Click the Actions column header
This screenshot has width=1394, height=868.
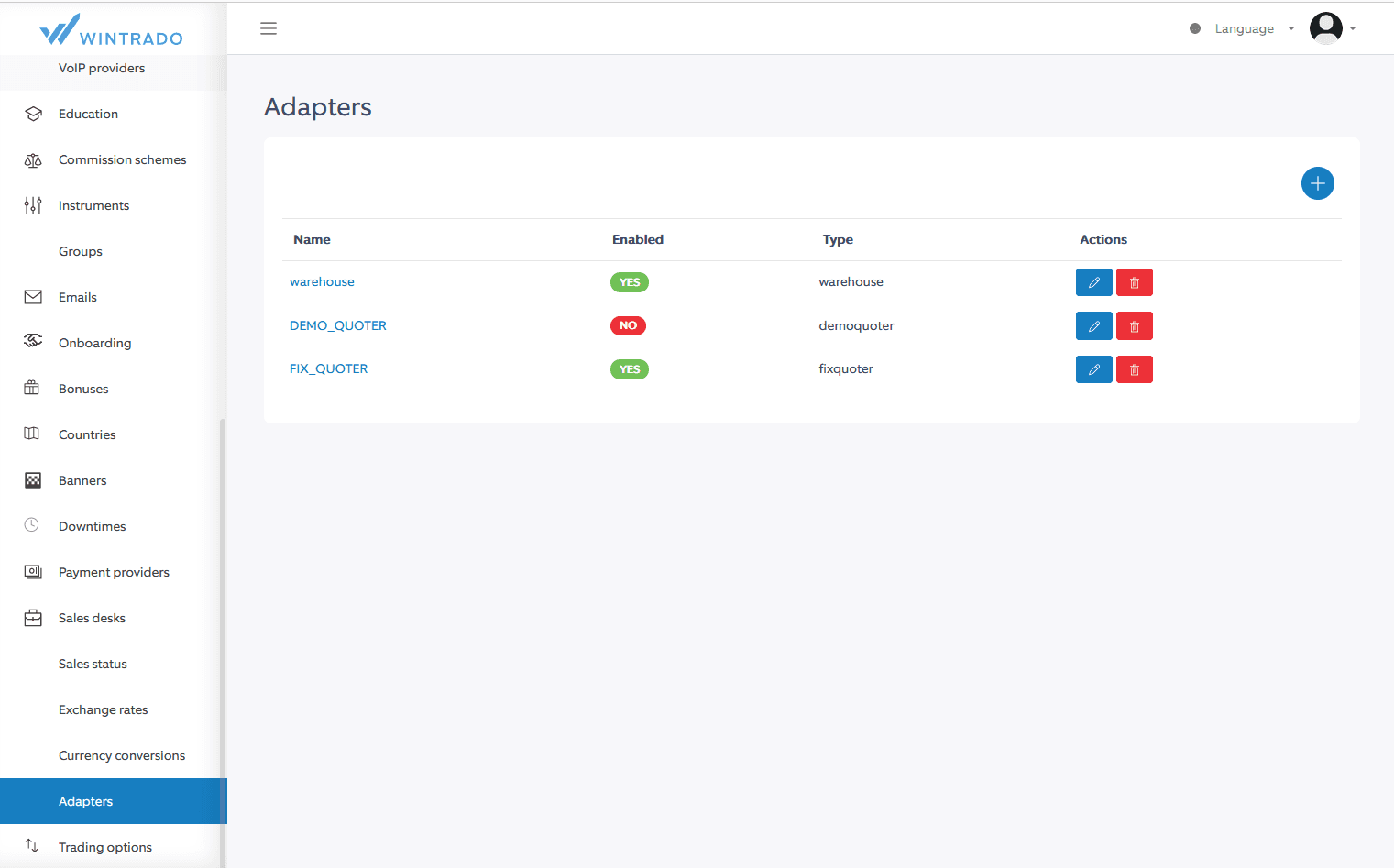pos(1103,239)
